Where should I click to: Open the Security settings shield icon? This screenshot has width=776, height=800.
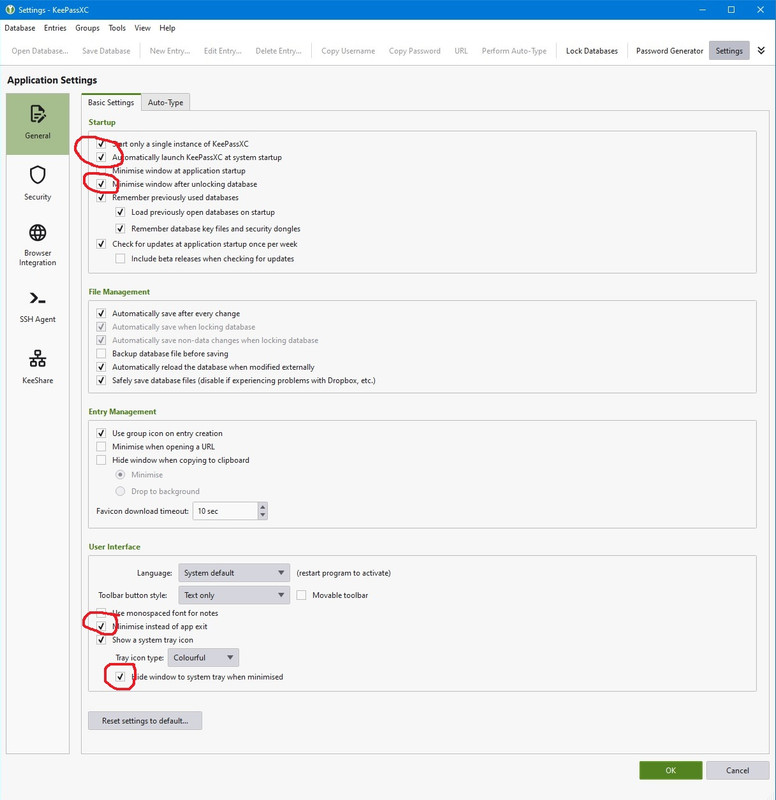(38, 175)
